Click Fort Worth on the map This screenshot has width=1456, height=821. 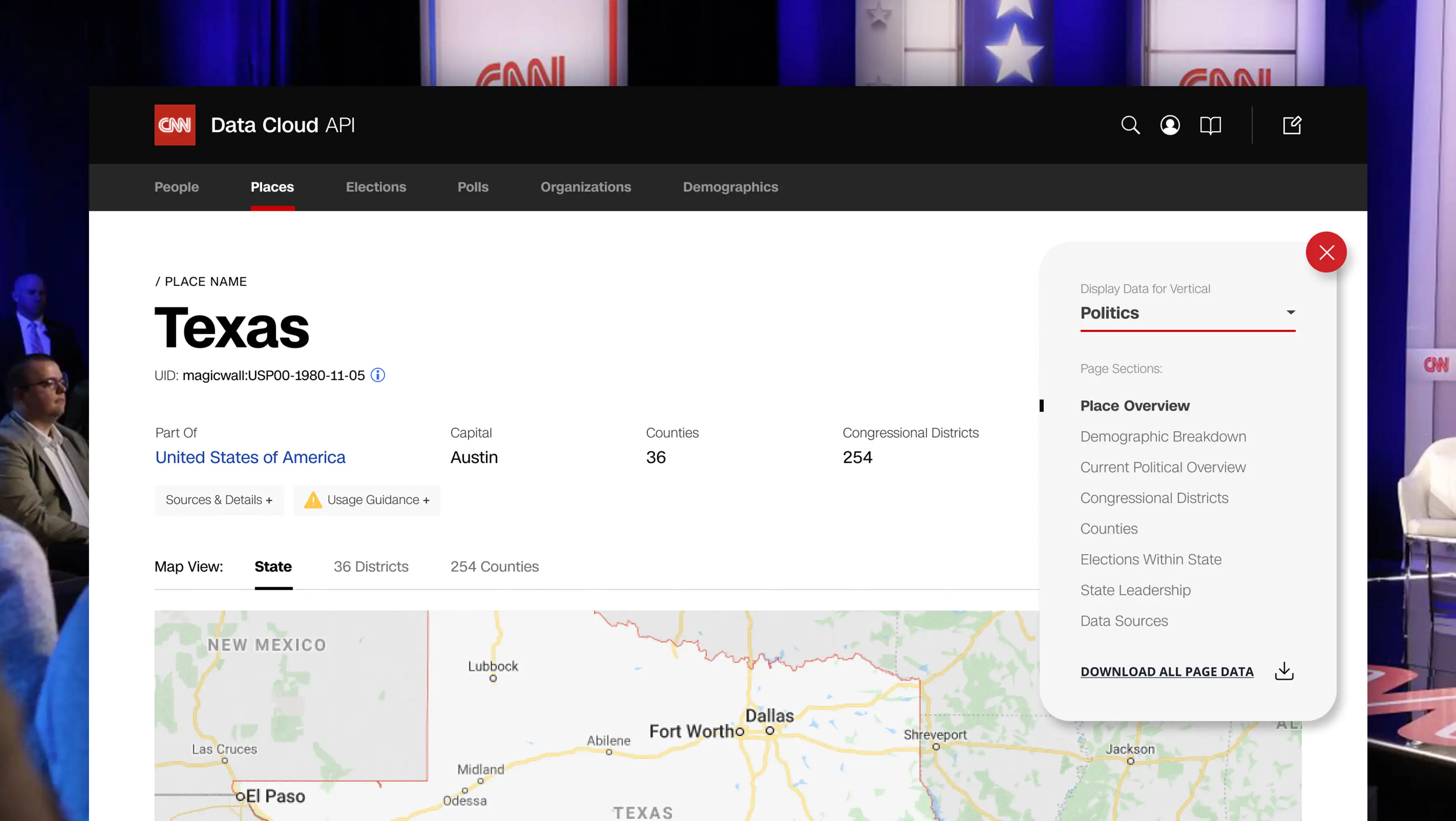coord(692,732)
